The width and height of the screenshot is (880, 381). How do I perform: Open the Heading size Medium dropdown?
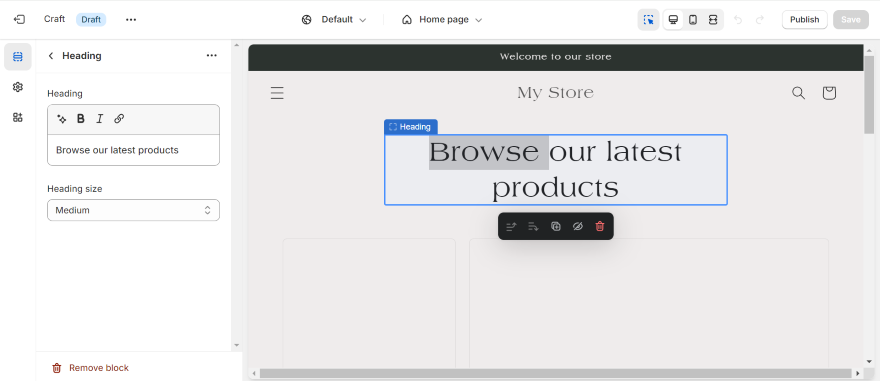(134, 210)
